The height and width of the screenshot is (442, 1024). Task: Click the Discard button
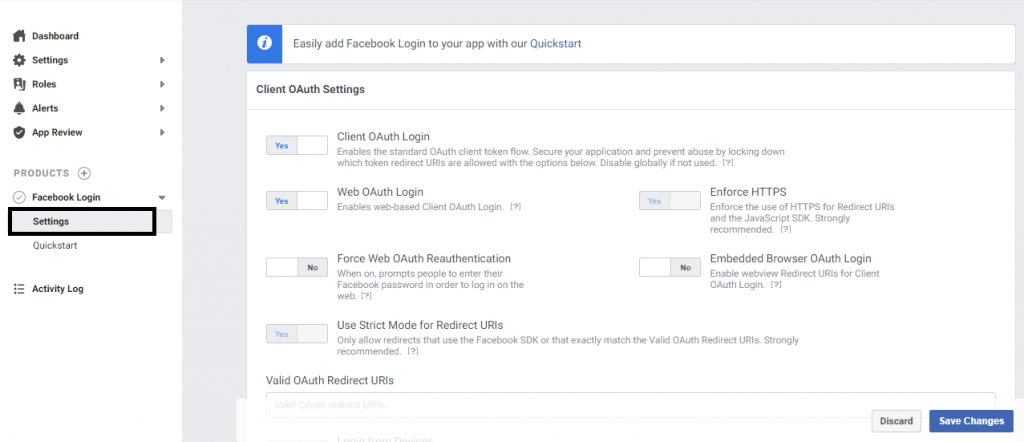click(895, 421)
